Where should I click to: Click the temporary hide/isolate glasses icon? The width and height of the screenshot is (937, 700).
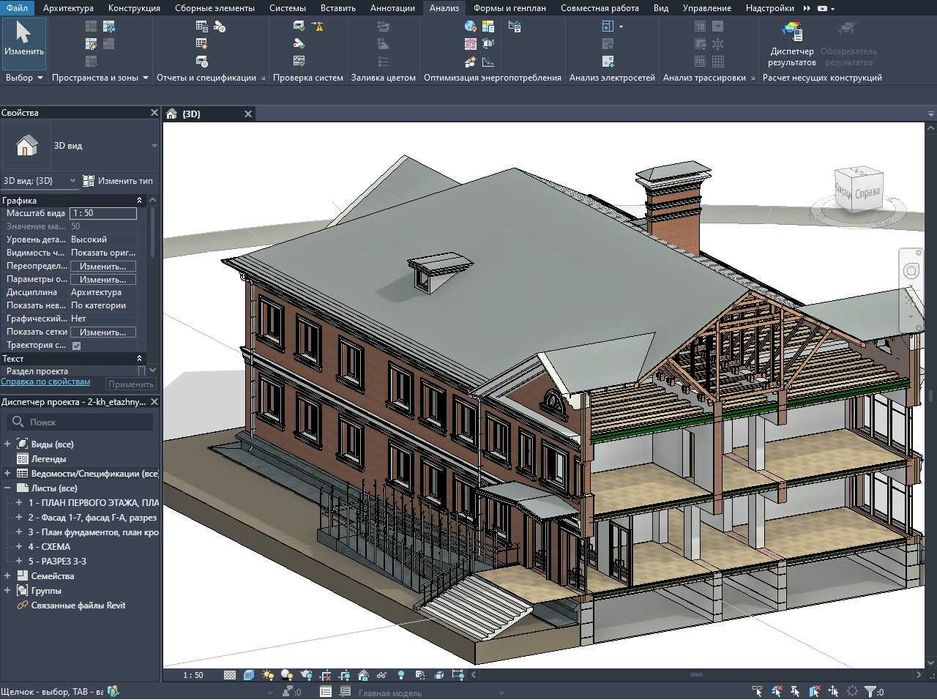381,675
